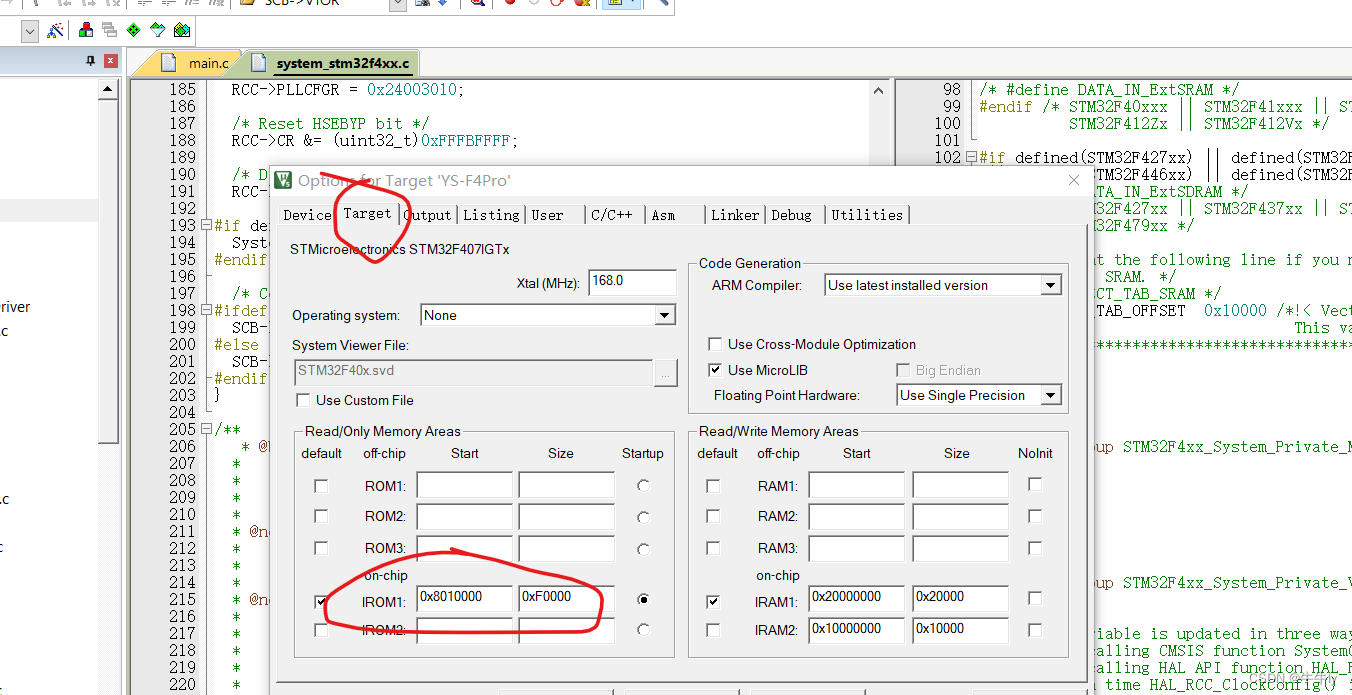Click the Find in Files magnifier icon

pyautogui.click(x=477, y=3)
